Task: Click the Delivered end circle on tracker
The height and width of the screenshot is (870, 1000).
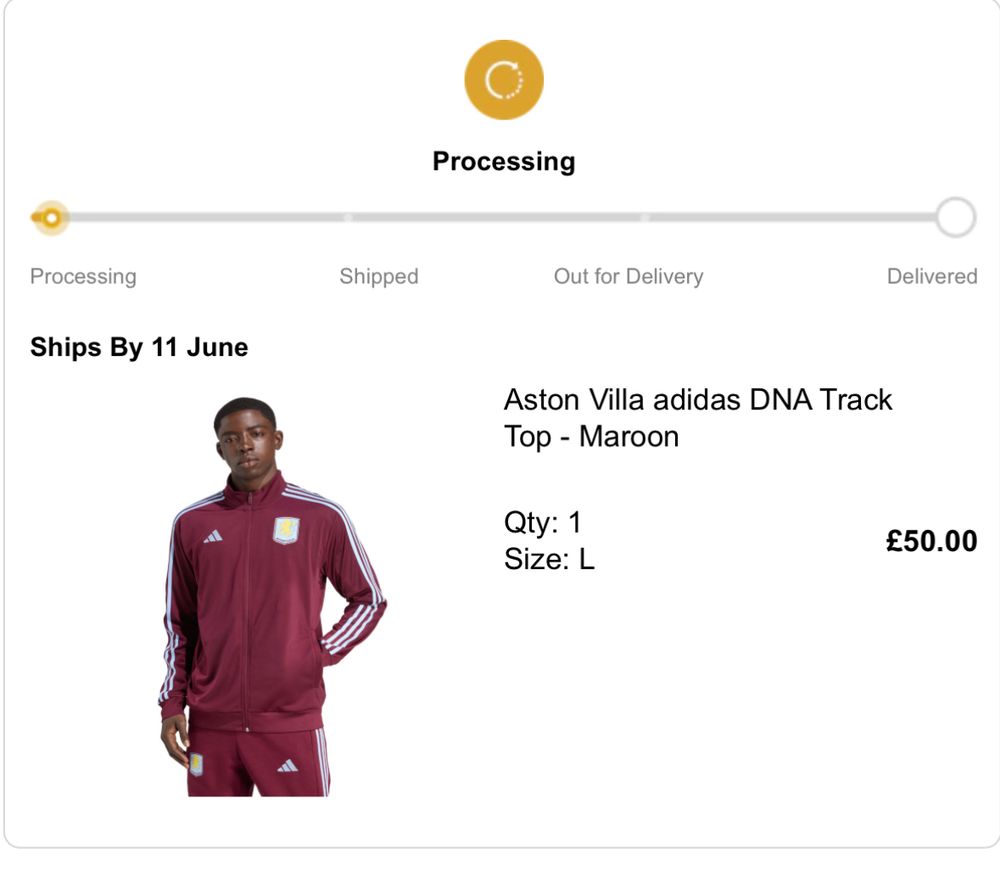Action: coord(955,217)
